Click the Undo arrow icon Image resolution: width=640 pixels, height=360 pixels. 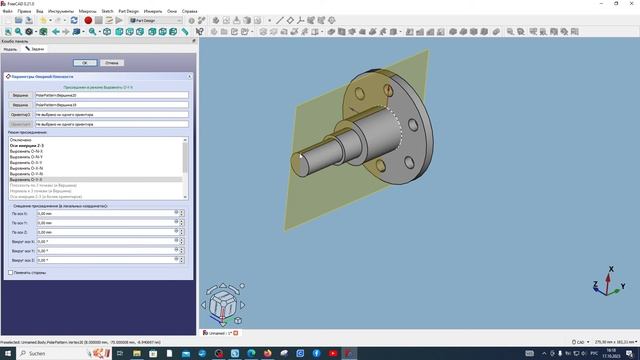[43, 20]
